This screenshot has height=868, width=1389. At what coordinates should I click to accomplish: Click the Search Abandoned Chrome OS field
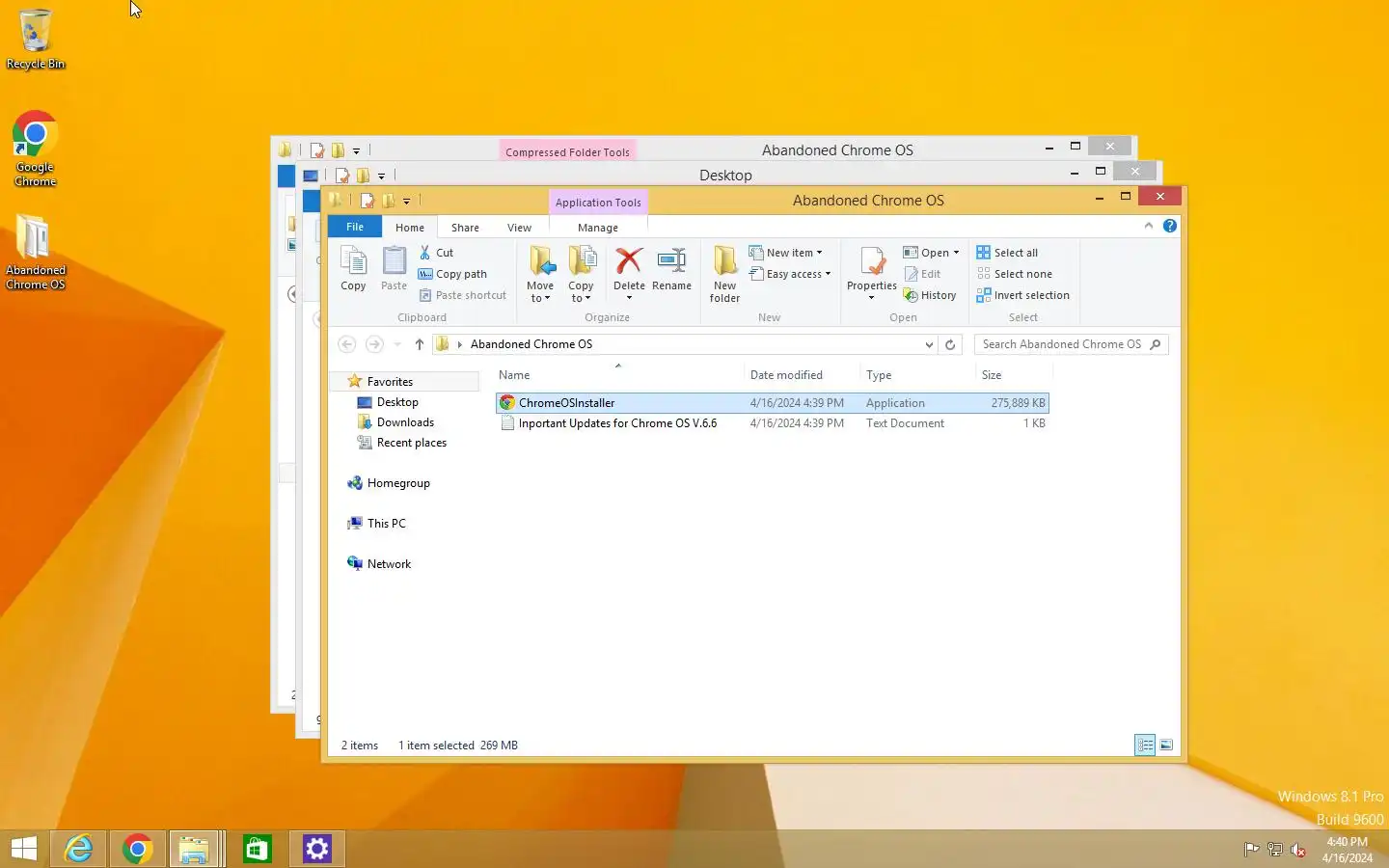pos(1071,344)
